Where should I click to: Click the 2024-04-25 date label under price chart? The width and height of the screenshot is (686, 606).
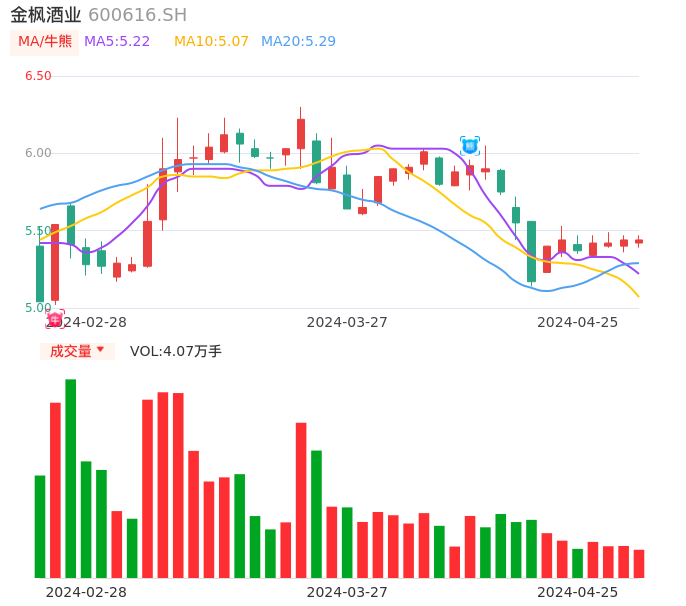(x=578, y=322)
